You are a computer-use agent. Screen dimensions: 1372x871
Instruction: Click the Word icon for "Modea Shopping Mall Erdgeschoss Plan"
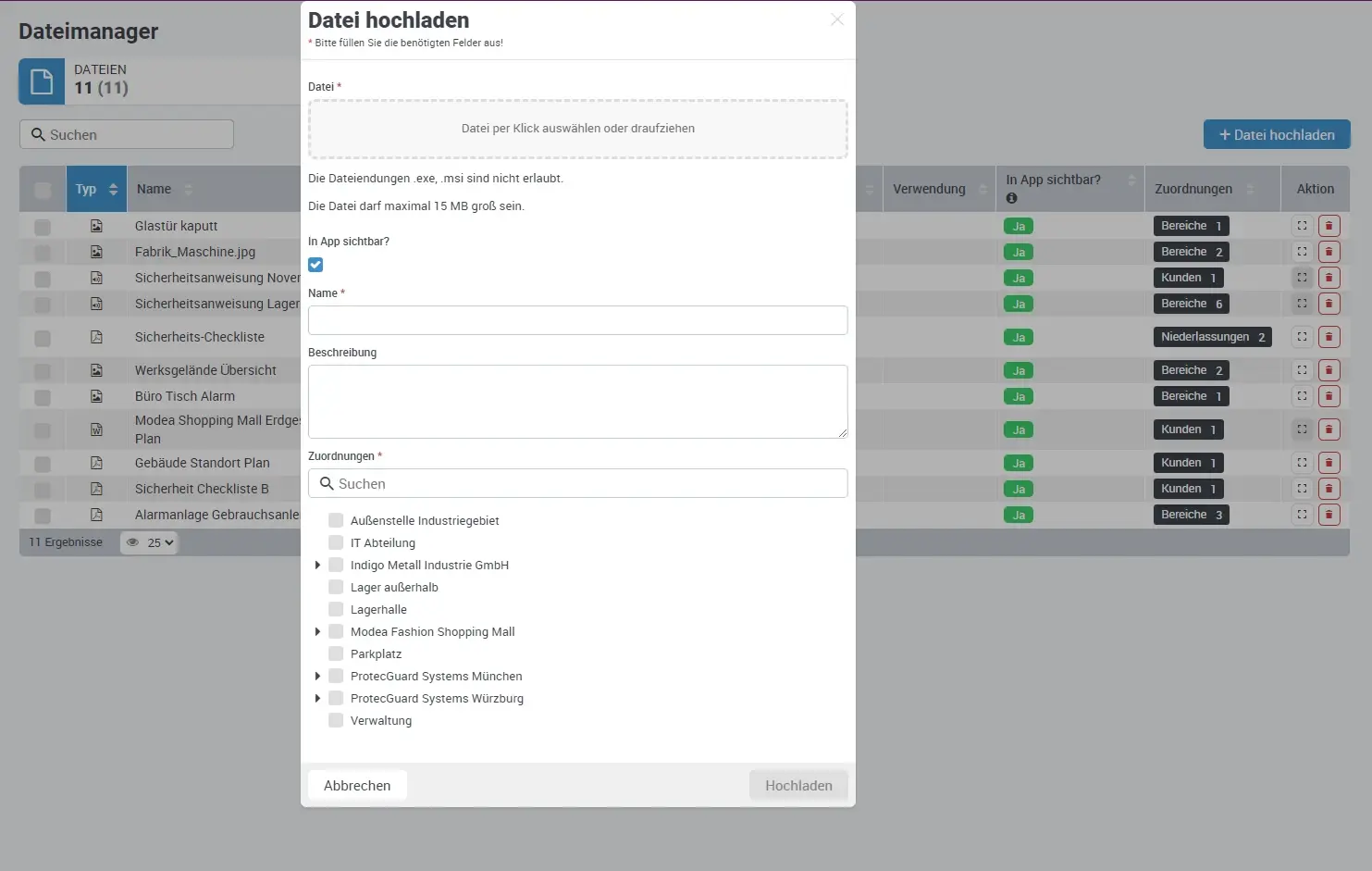97,429
